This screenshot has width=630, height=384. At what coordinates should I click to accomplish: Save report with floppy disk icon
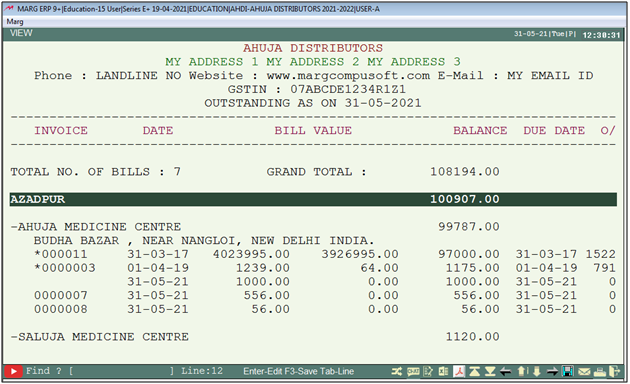tap(568, 372)
